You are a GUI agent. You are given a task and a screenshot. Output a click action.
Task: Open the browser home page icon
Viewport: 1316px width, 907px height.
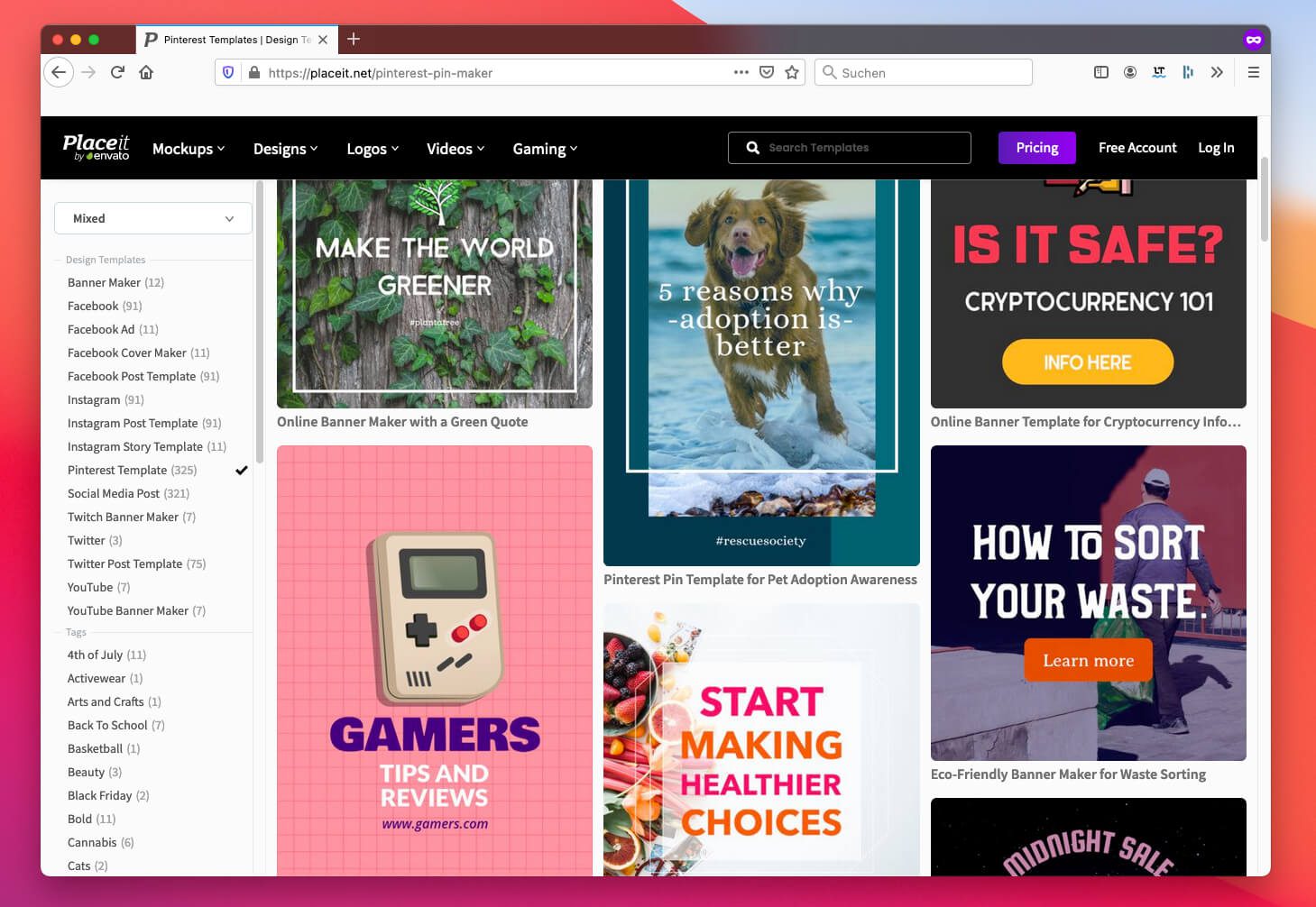(146, 72)
